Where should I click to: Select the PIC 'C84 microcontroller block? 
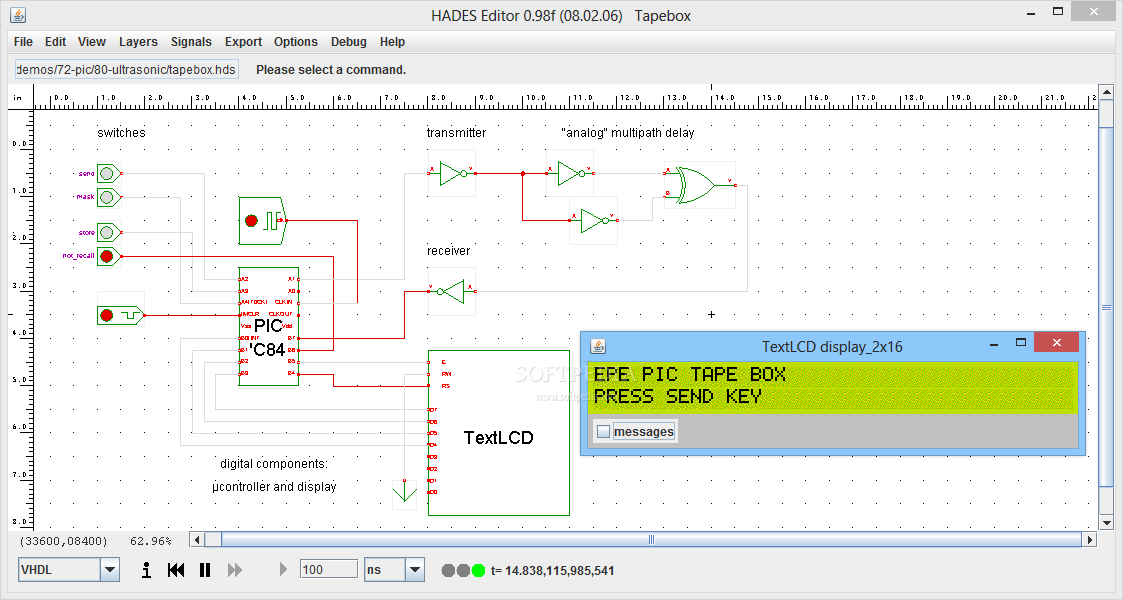269,326
